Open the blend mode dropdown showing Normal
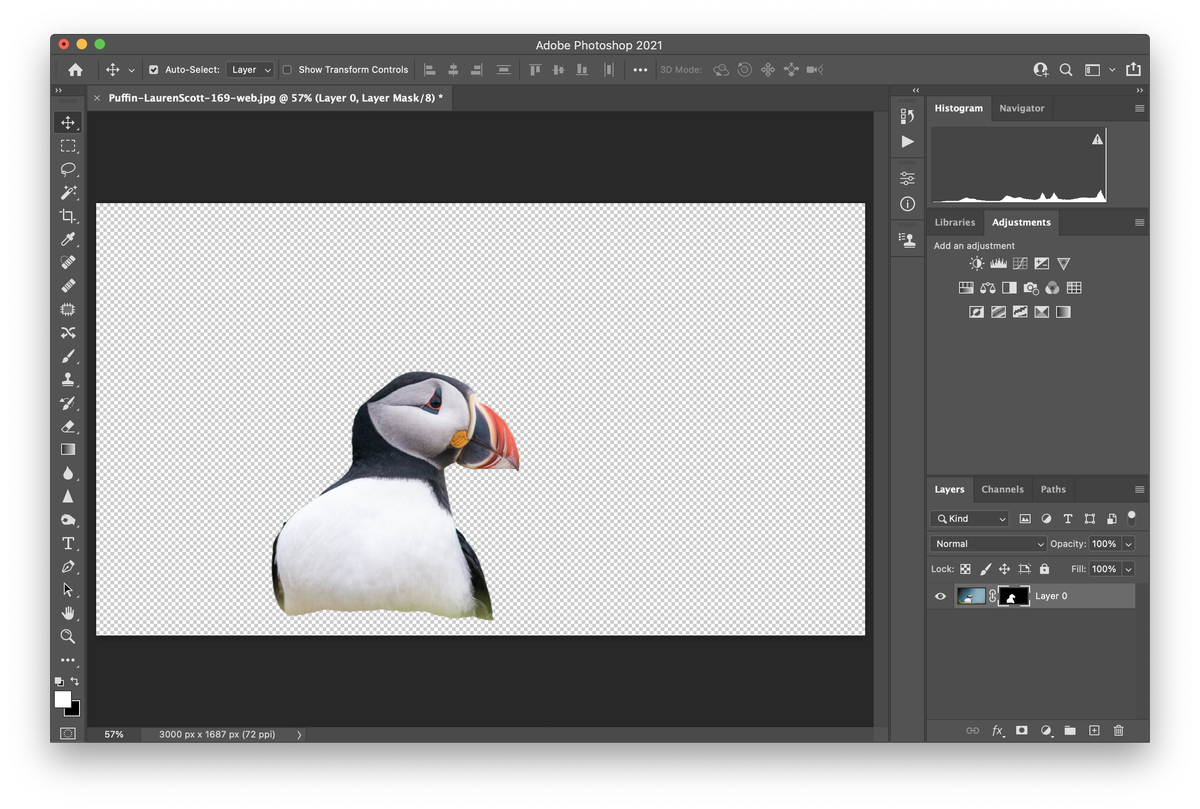1200x809 pixels. click(x=987, y=543)
